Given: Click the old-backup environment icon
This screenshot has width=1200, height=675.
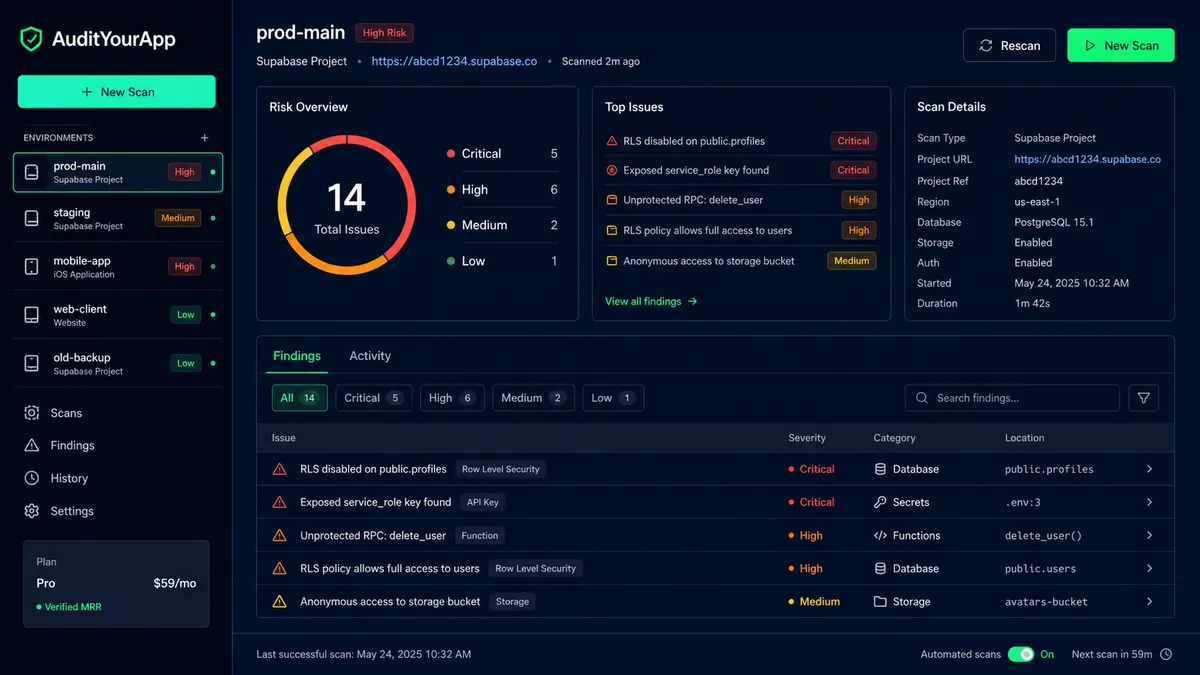Looking at the screenshot, I should [32, 363].
